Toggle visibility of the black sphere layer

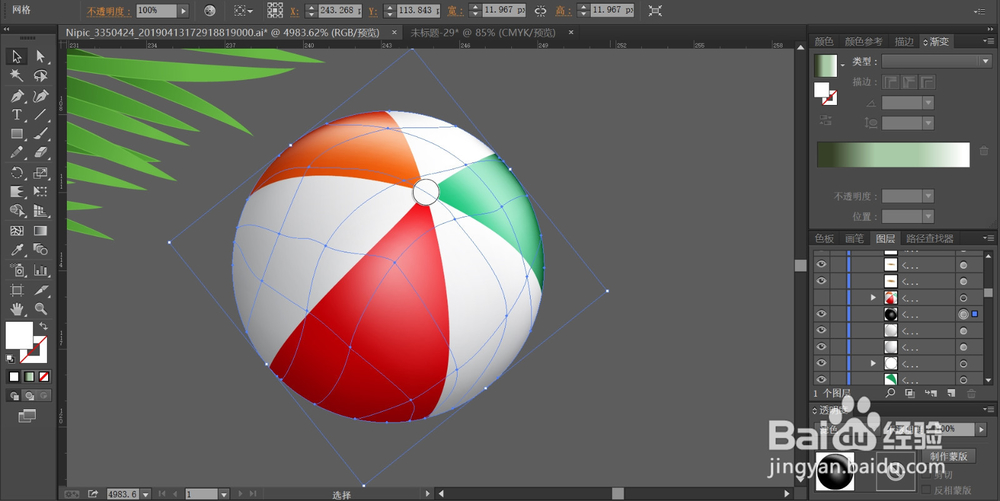821,314
